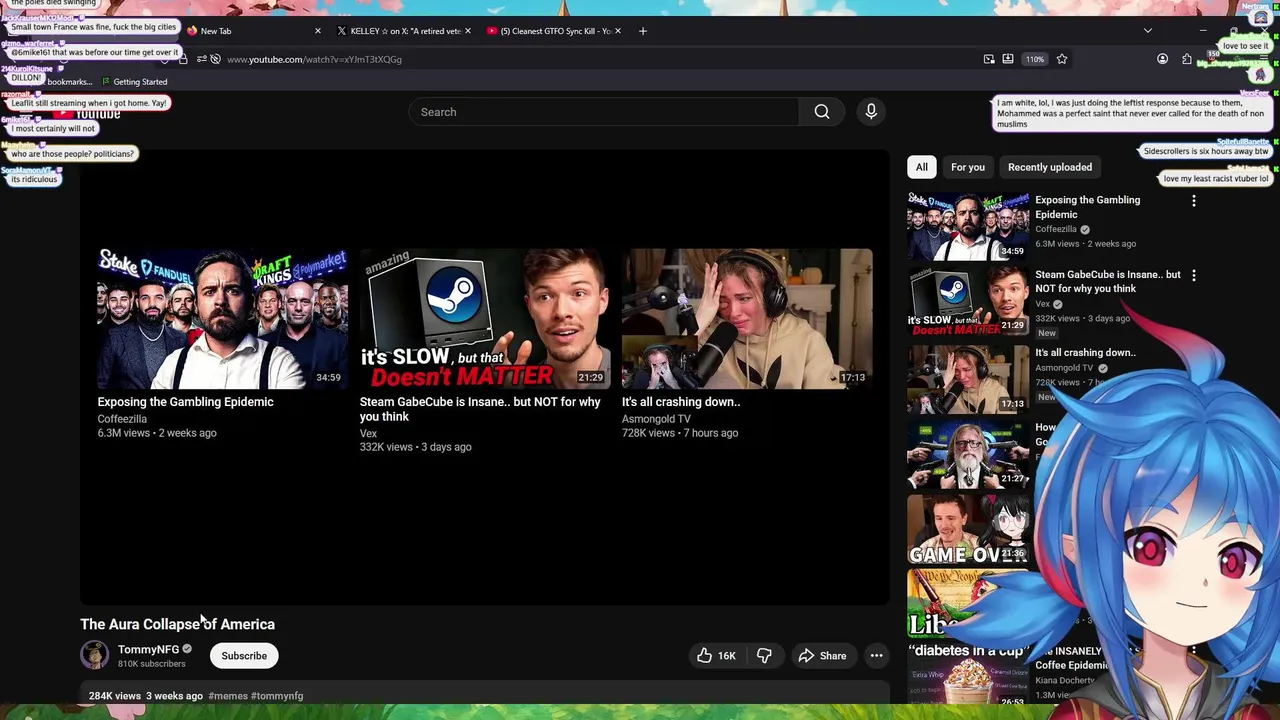Click the #tommynfg hashtag
Screen dimensions: 1280x720
tap(277, 696)
